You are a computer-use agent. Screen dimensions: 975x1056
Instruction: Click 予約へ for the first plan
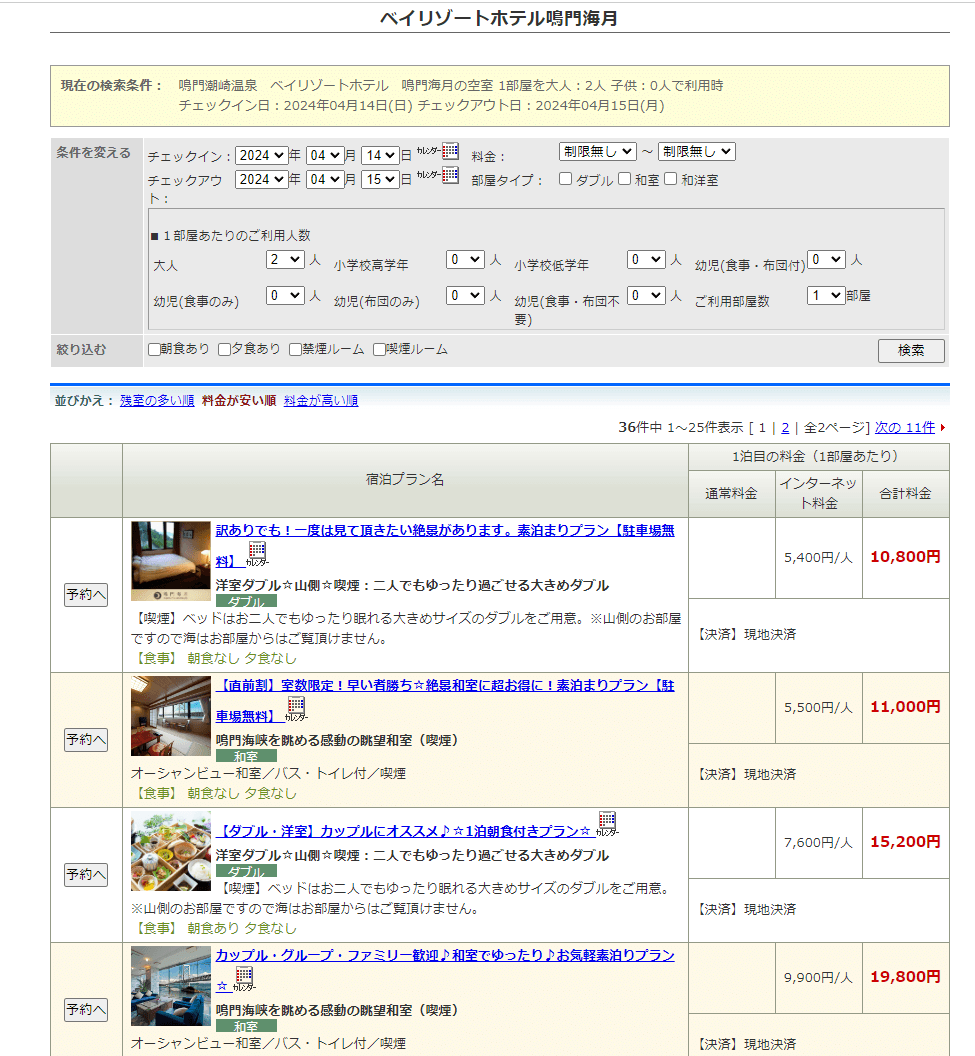pyautogui.click(x=86, y=595)
